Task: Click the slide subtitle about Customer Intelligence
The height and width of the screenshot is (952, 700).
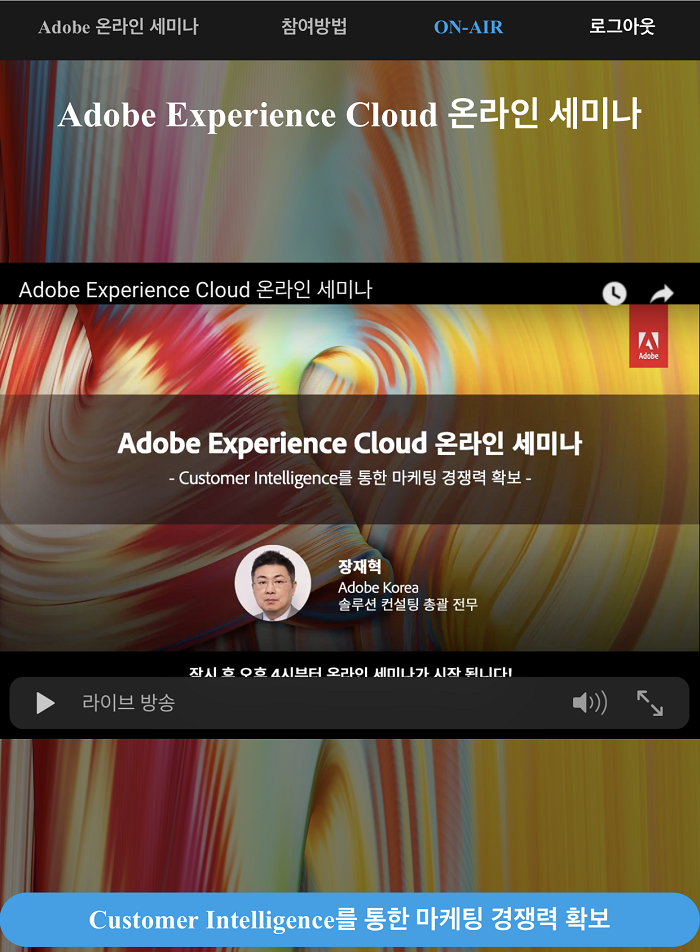Action: tap(350, 478)
